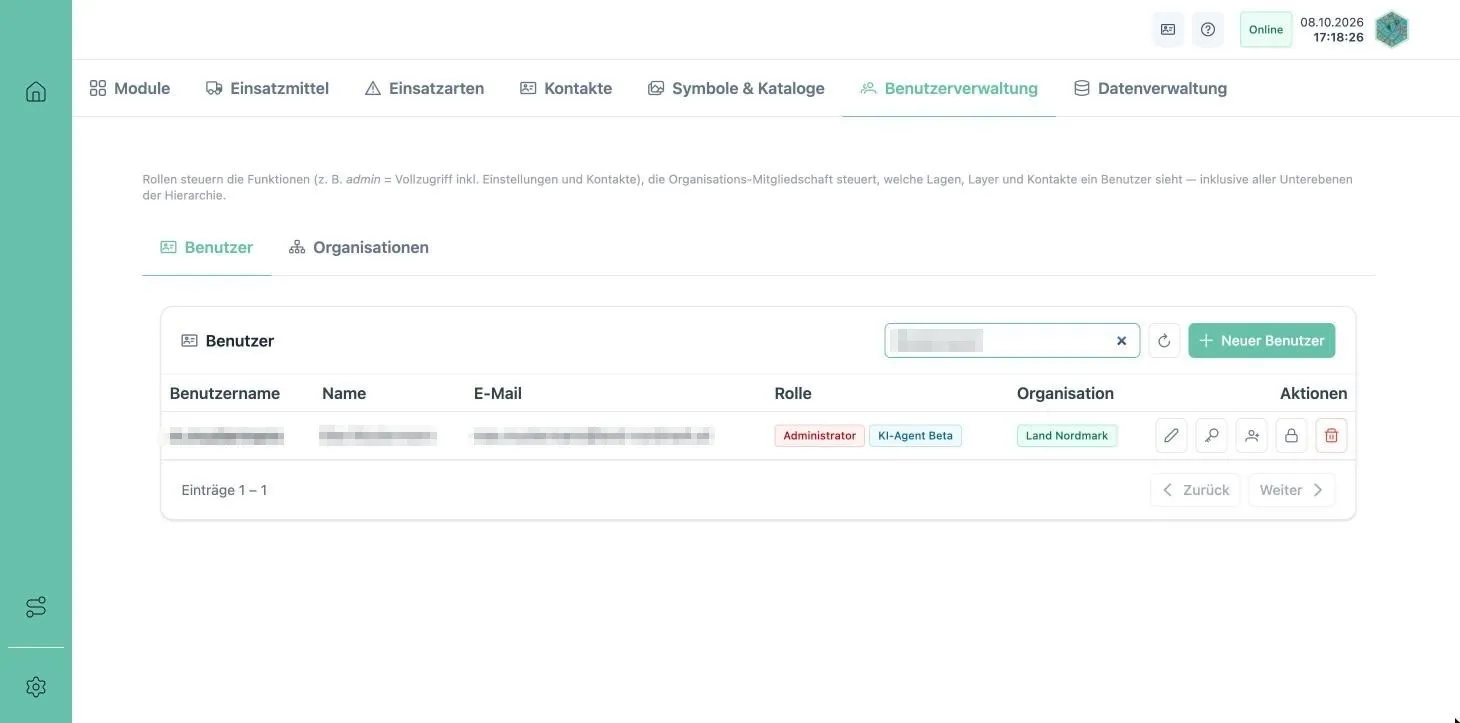Click the Administrator role badge
The width and height of the screenshot is (1460, 723).
coord(820,436)
